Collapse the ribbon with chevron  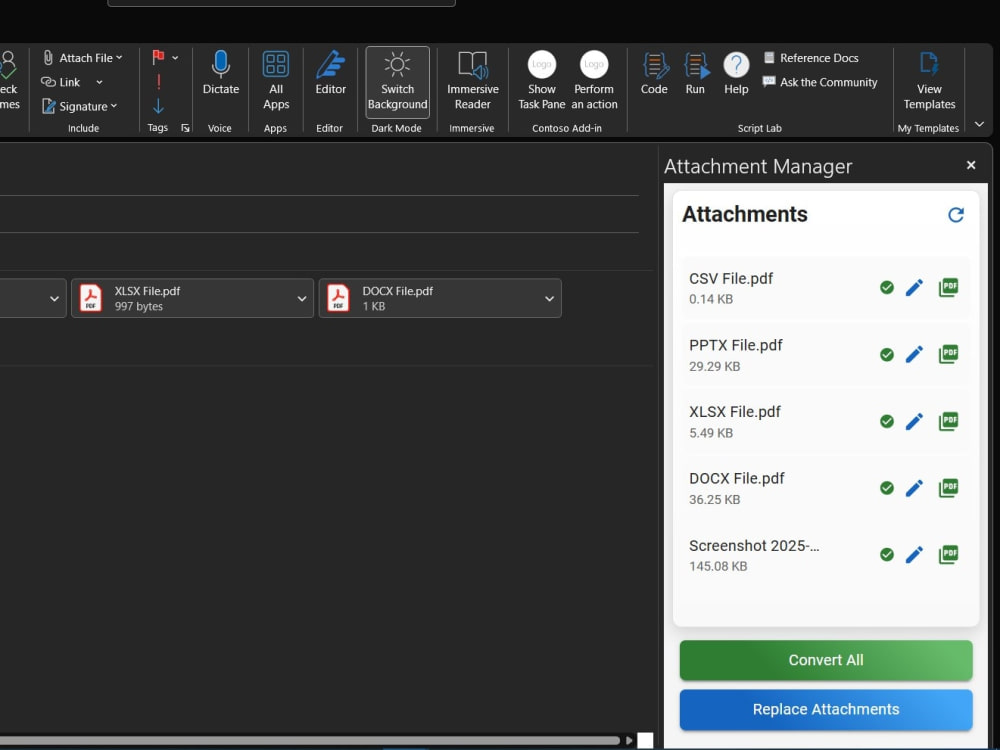coord(980,124)
